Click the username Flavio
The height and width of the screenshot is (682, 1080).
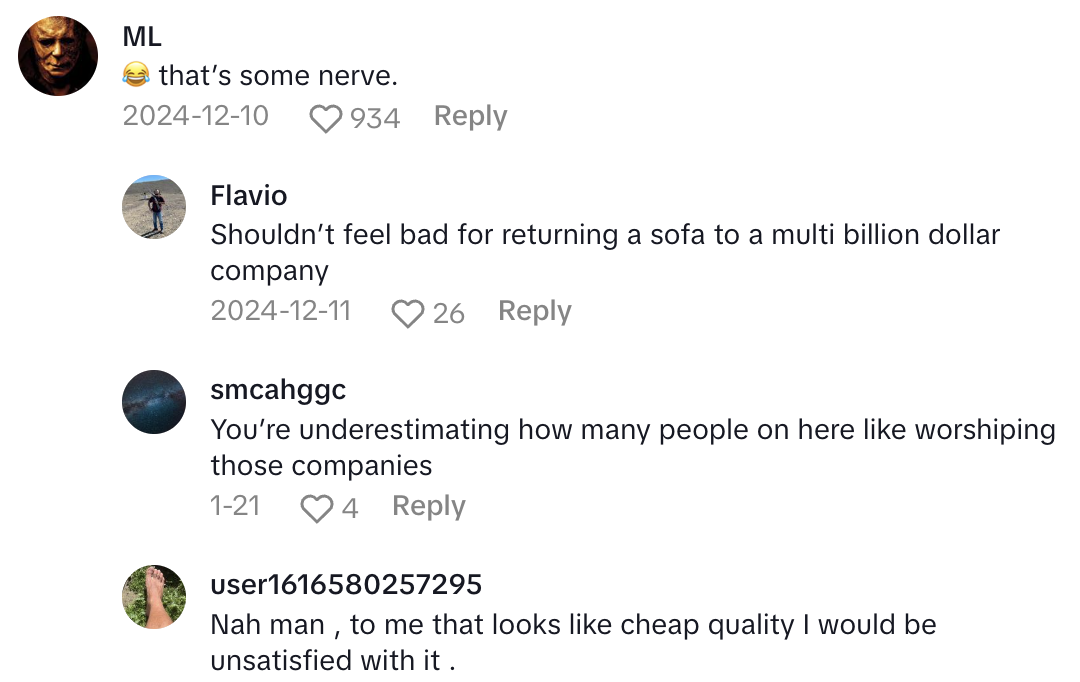pos(249,195)
